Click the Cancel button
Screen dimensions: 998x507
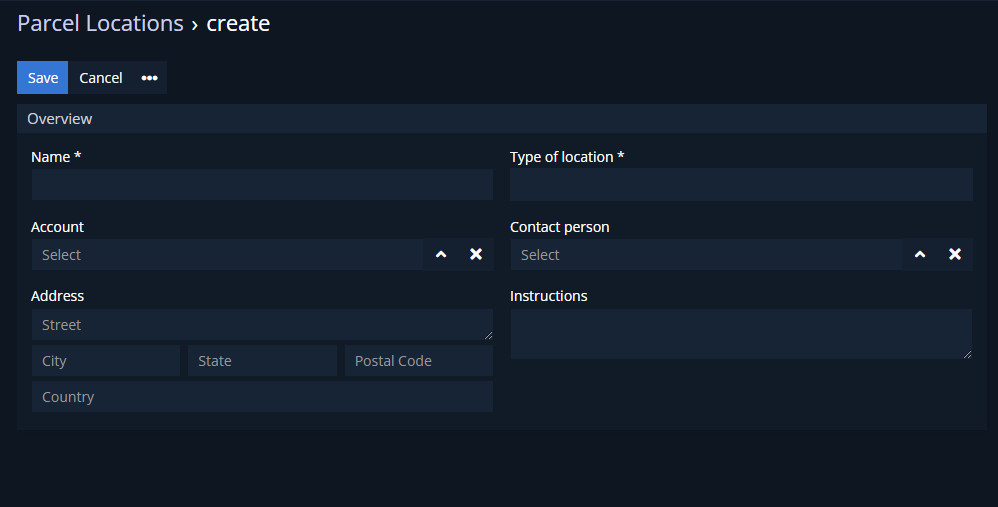[x=101, y=78]
